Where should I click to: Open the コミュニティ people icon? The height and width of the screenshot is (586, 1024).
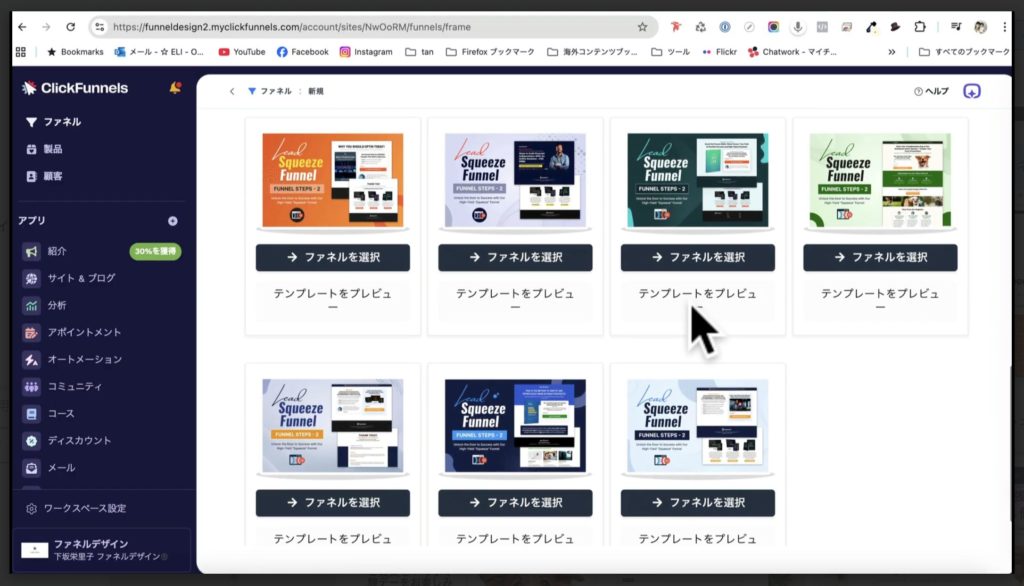32,386
